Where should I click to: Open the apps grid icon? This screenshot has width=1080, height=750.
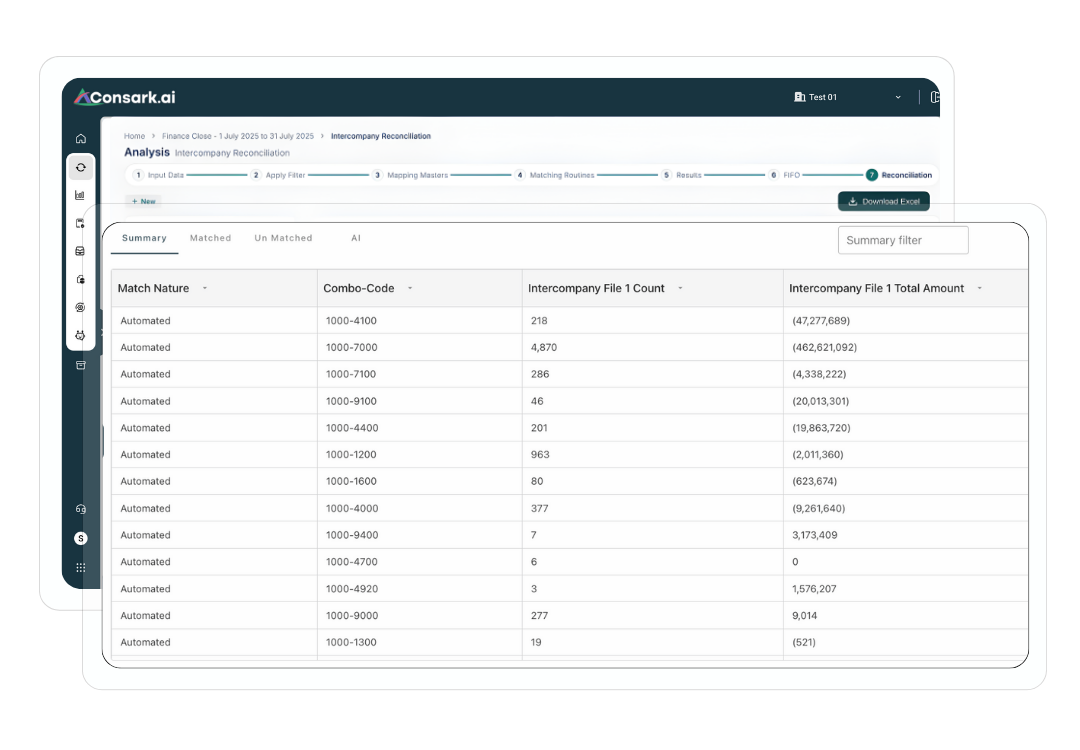tap(81, 567)
